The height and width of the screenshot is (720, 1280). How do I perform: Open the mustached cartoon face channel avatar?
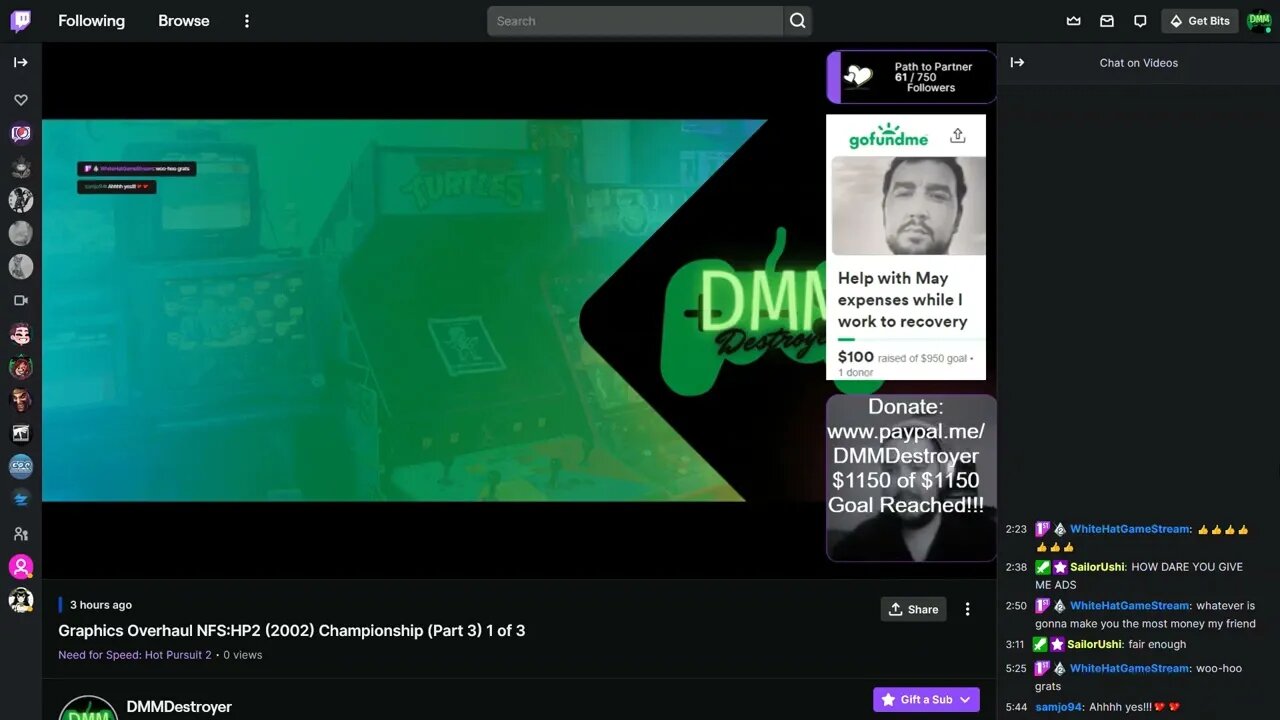click(21, 333)
